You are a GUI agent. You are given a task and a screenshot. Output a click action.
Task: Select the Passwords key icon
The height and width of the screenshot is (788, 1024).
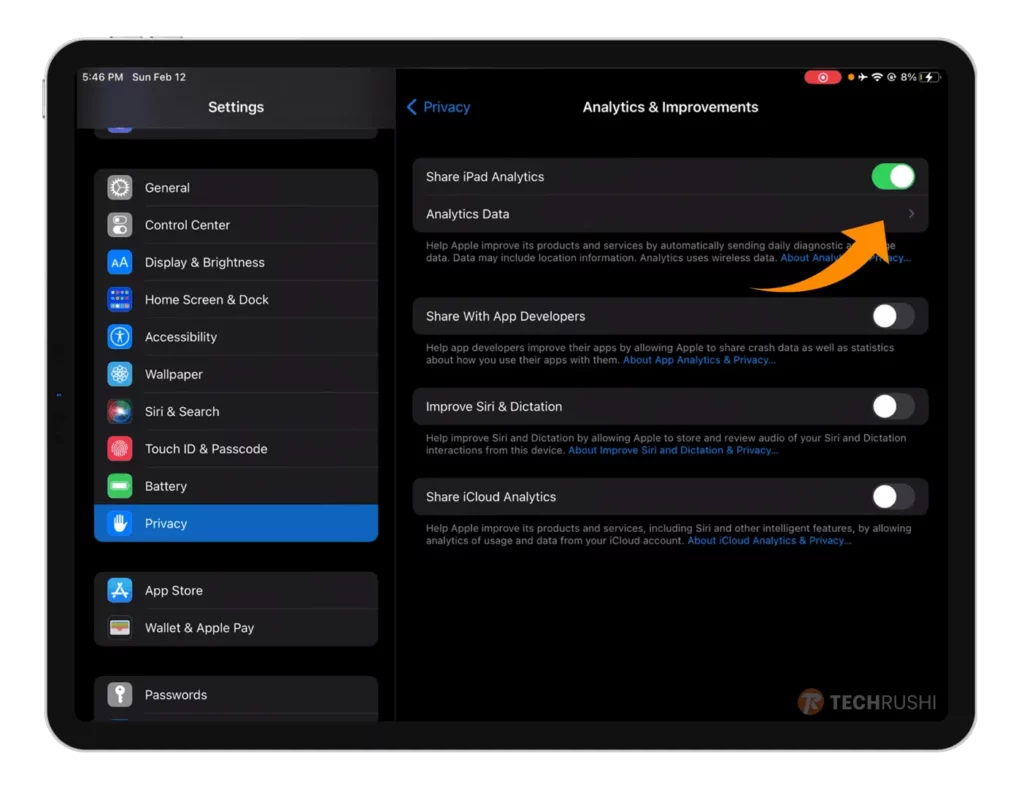120,695
